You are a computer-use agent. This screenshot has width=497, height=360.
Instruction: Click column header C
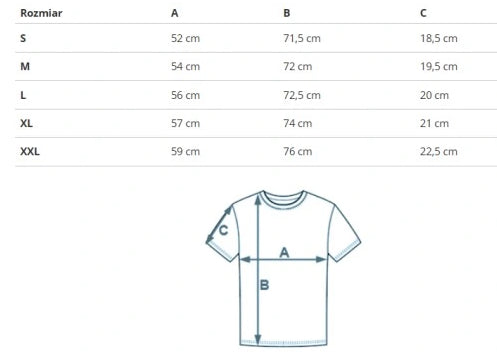[x=423, y=13]
